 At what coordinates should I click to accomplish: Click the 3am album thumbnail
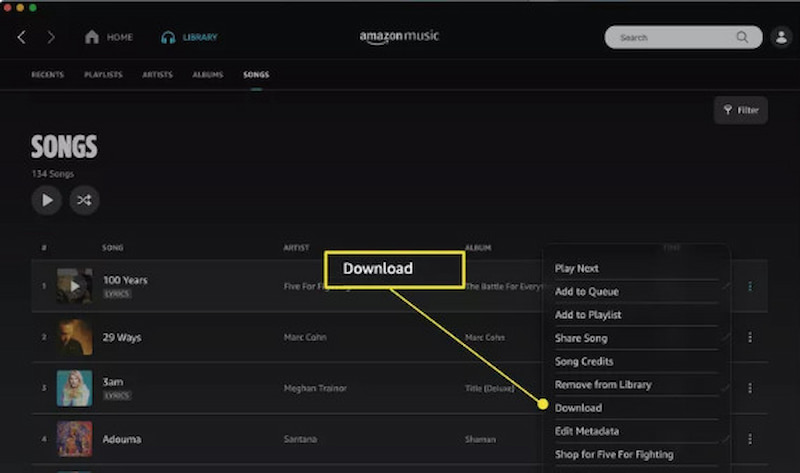click(74, 388)
